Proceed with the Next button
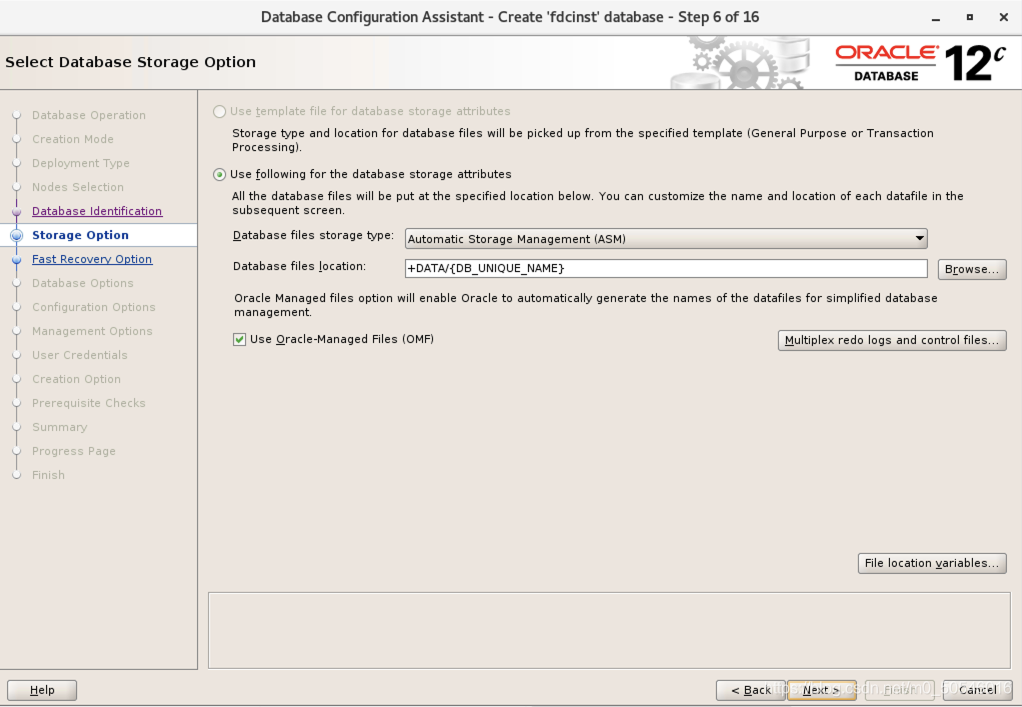This screenshot has height=707, width=1022. 821,690
